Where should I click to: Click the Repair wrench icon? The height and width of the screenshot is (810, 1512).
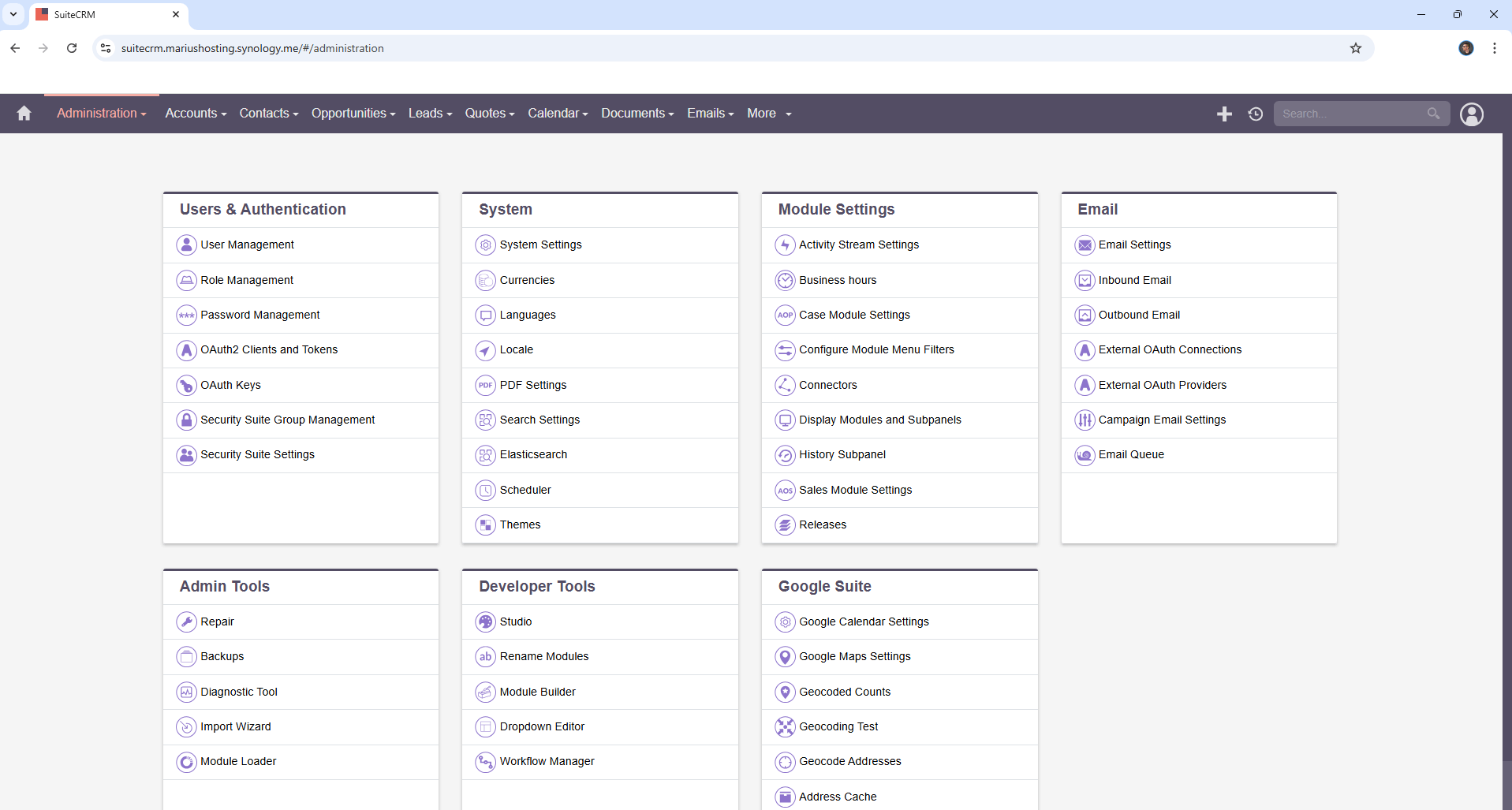click(186, 622)
